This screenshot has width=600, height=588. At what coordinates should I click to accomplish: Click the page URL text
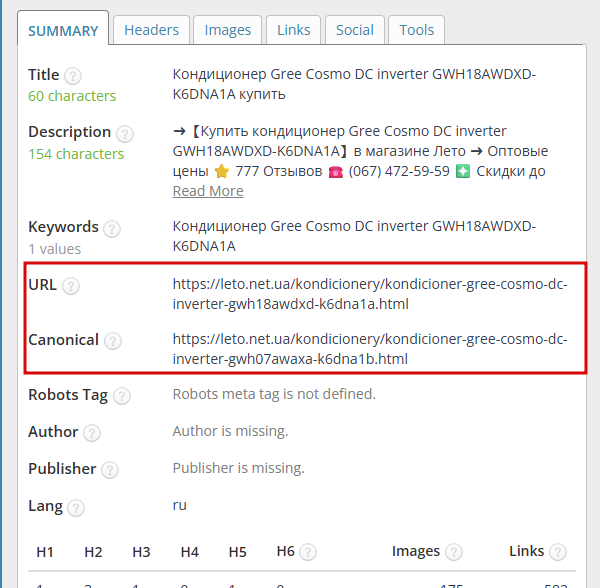[370, 294]
